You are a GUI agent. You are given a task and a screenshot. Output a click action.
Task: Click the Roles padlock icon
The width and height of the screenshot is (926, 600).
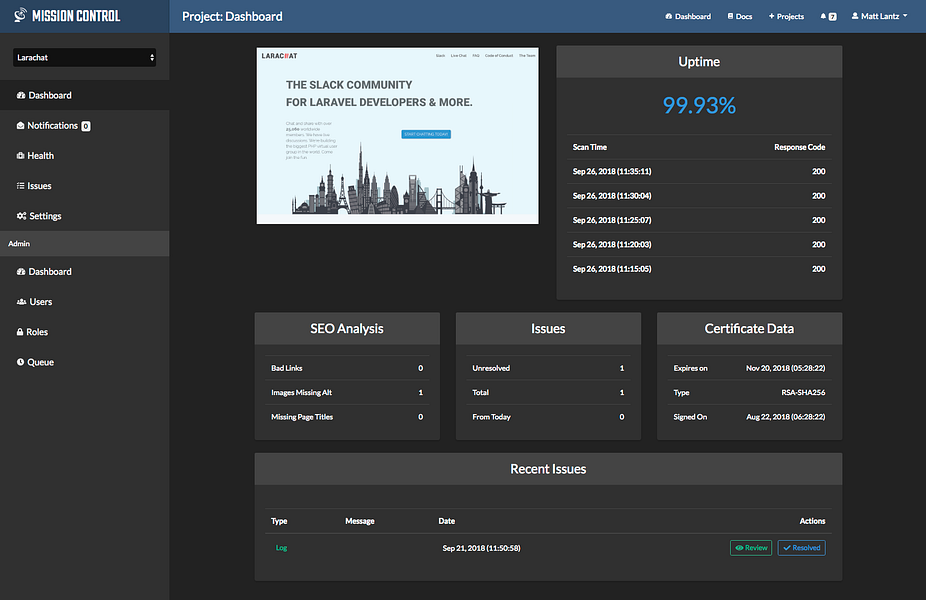[x=20, y=331]
